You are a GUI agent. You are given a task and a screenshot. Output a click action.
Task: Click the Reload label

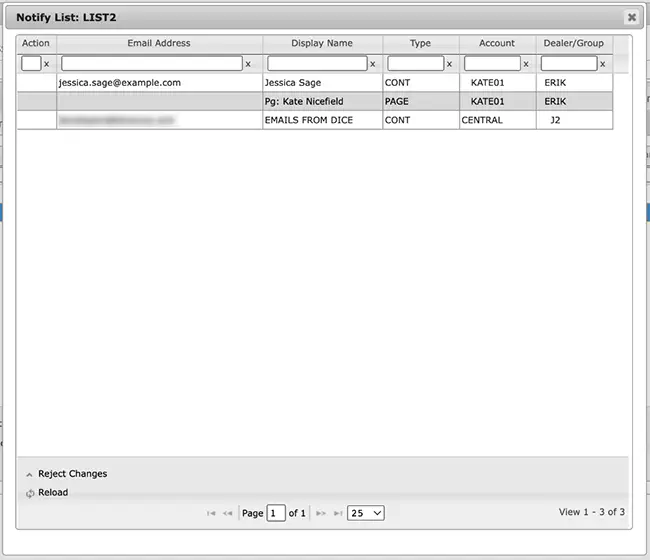coord(53,492)
